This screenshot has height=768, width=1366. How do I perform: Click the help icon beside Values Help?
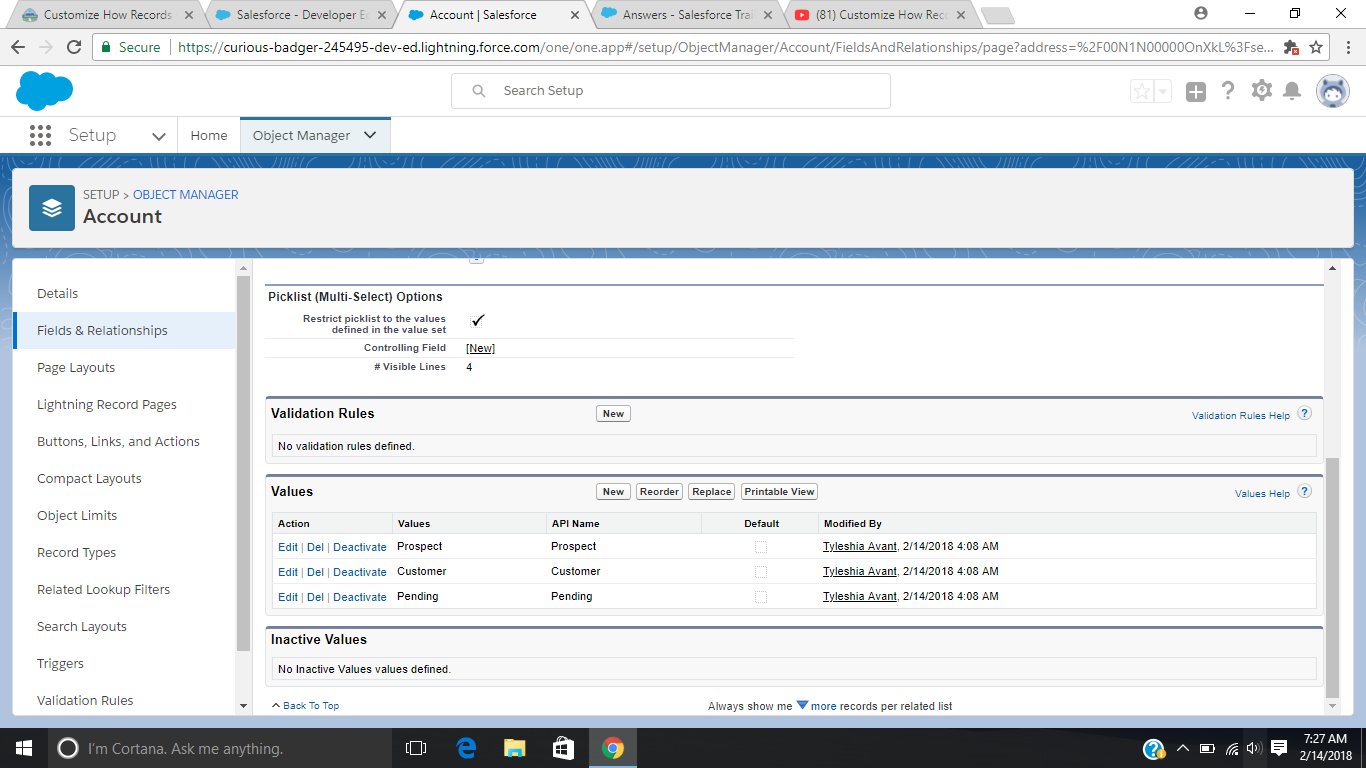1304,491
